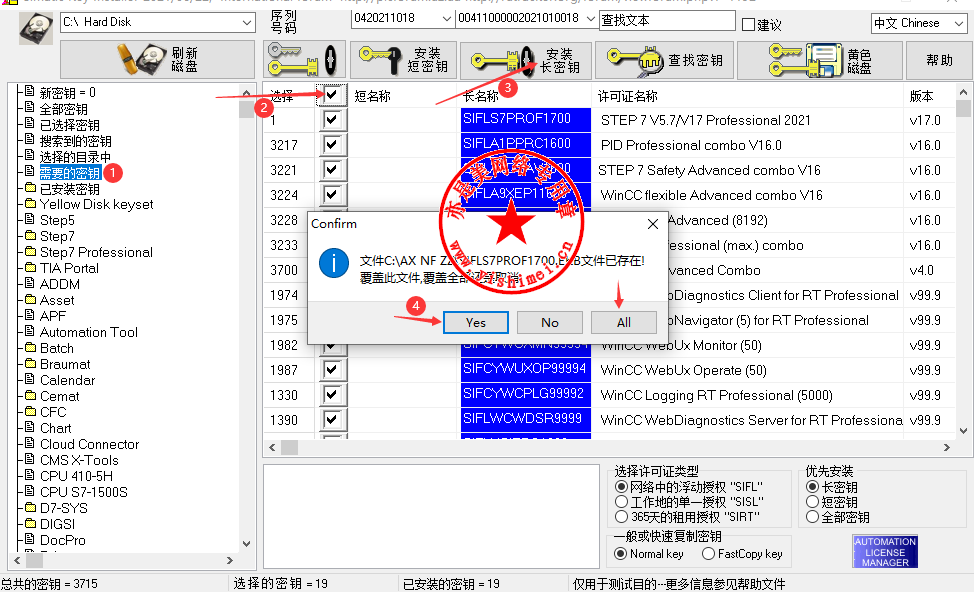Open the Yellow Disk keyset folder
The width and height of the screenshot is (974, 592).
(x=96, y=204)
